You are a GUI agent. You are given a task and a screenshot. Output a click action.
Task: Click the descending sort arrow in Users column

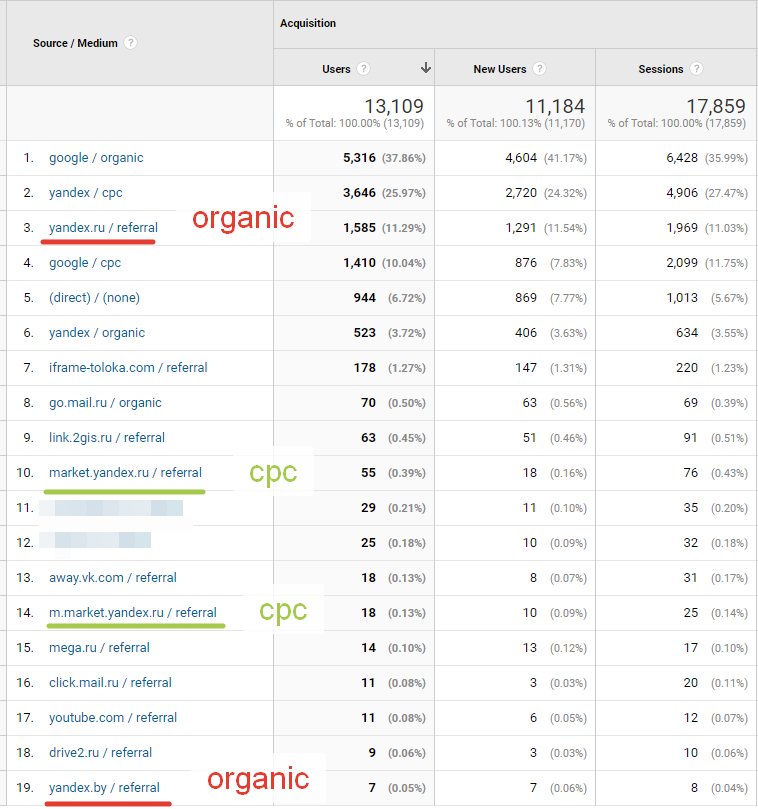426,68
